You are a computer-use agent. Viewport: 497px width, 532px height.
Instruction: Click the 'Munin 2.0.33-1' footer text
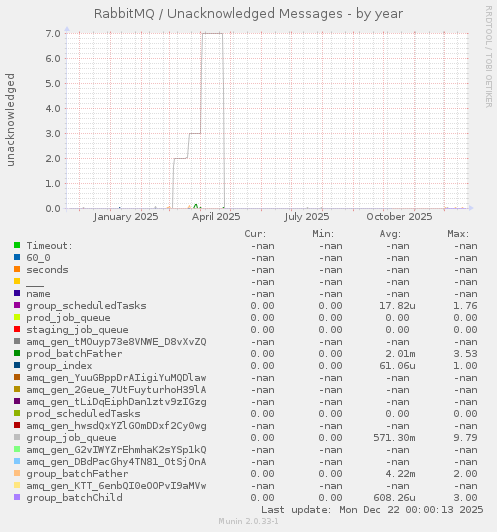coord(248,521)
